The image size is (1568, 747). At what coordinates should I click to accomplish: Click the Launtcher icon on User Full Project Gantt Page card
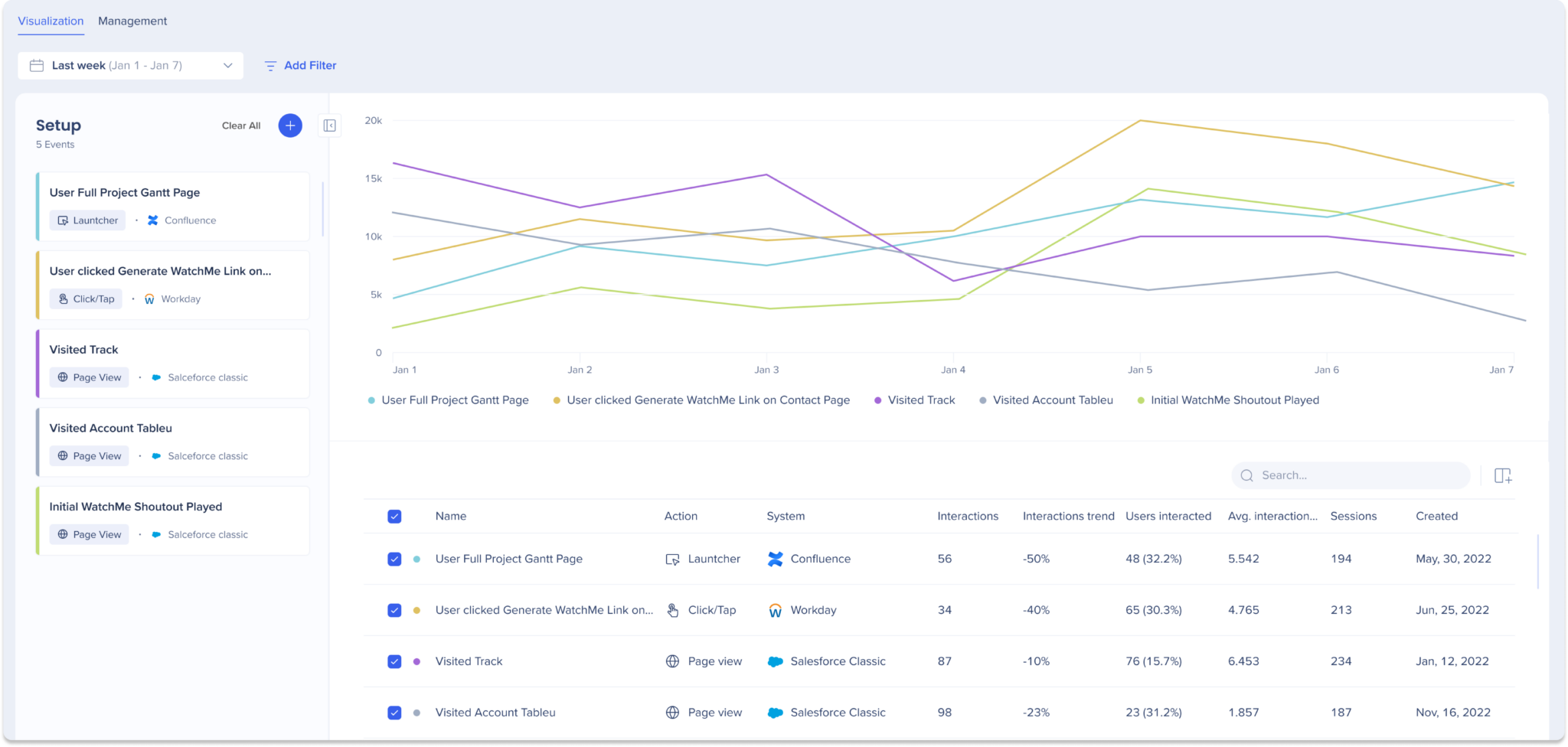tap(61, 220)
